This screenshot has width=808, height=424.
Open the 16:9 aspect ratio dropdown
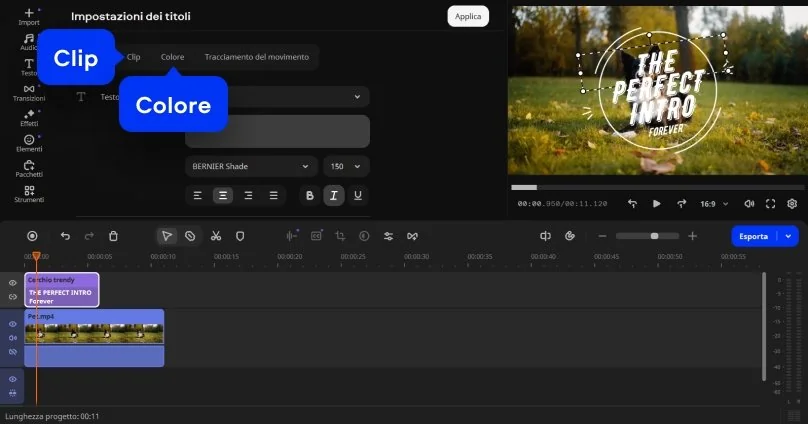713,203
